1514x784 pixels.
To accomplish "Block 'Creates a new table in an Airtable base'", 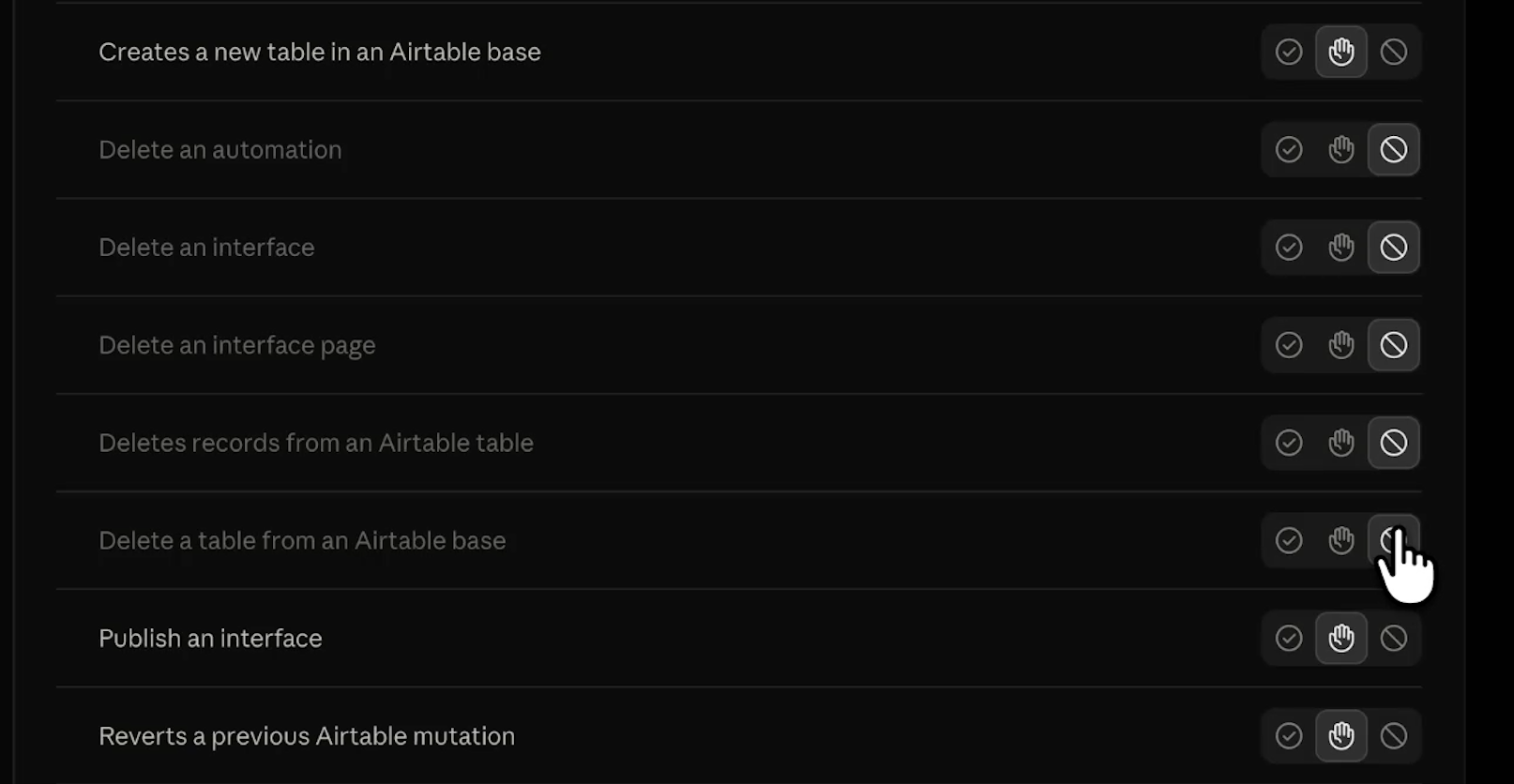I will (x=1394, y=52).
